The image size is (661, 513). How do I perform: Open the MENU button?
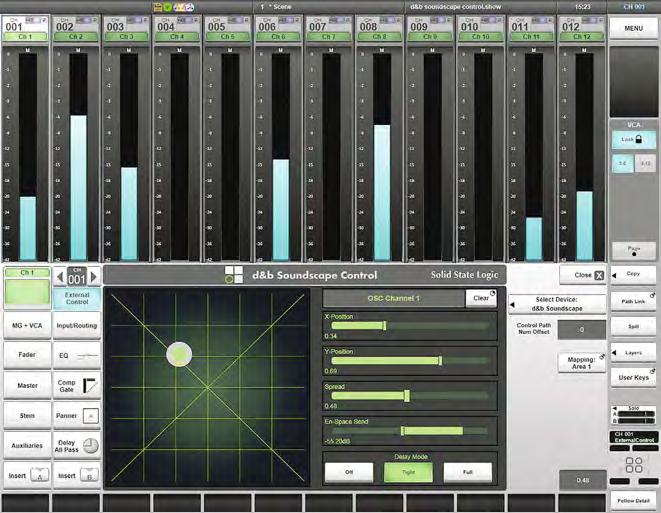[x=634, y=28]
